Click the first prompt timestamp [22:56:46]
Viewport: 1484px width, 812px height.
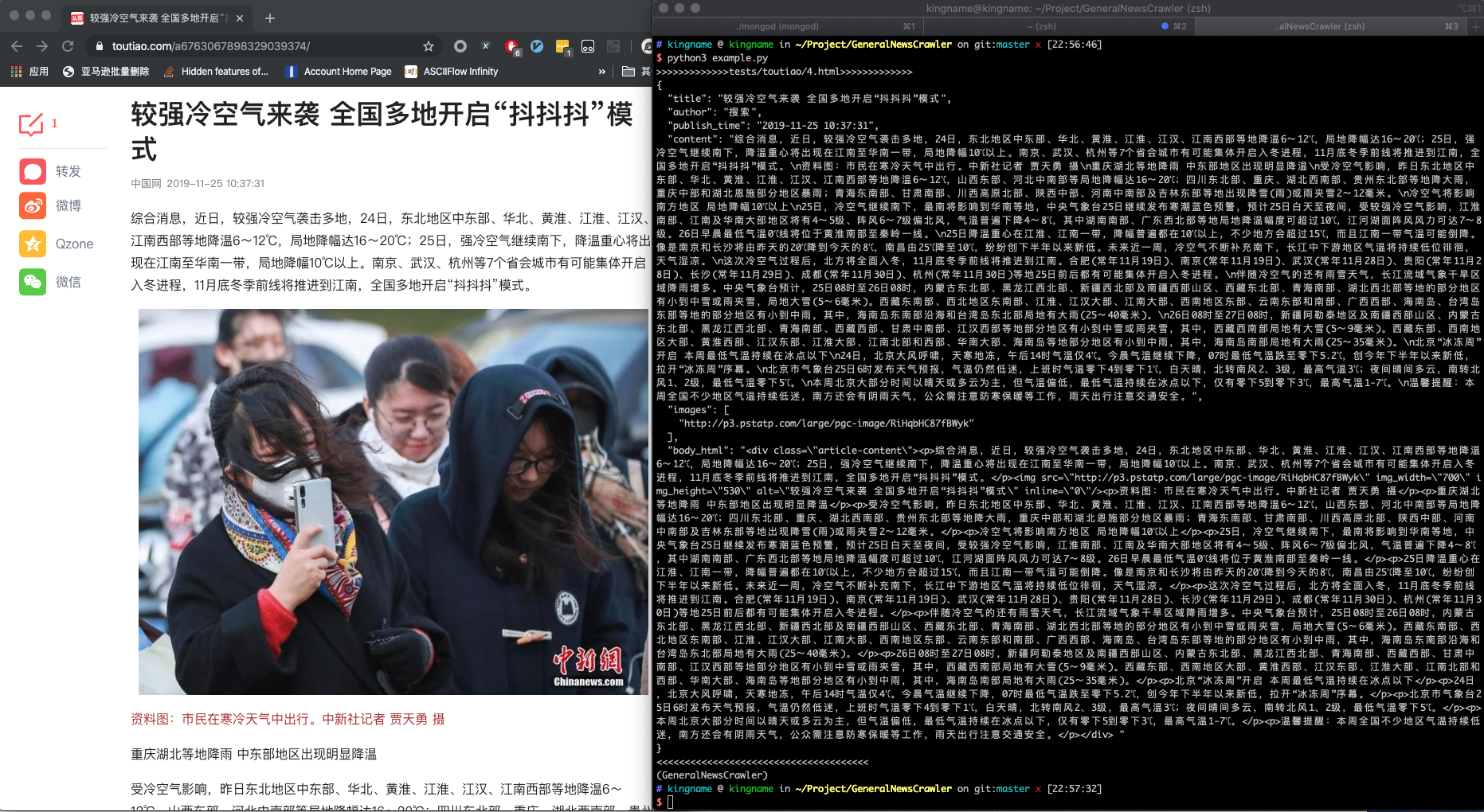(1075, 45)
